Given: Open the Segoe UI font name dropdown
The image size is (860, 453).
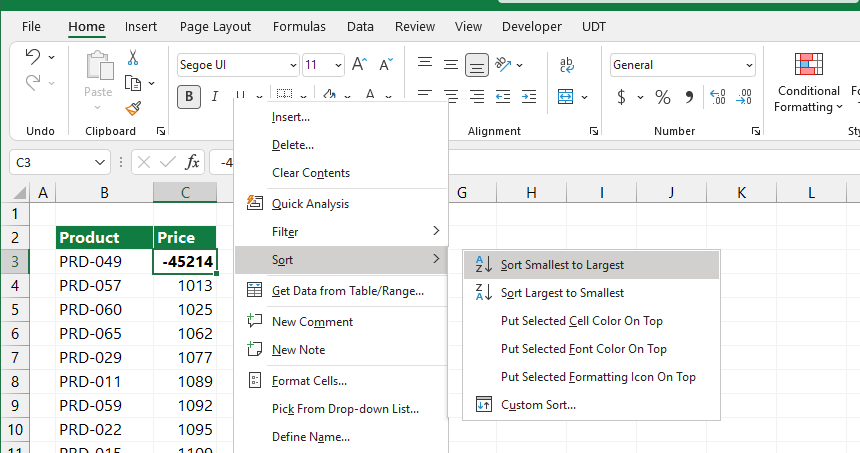Looking at the screenshot, I should [x=238, y=65].
